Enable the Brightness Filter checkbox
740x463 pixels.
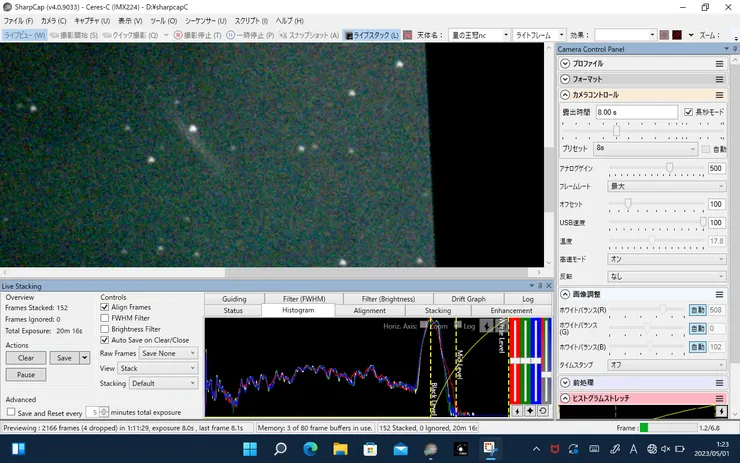tap(105, 328)
